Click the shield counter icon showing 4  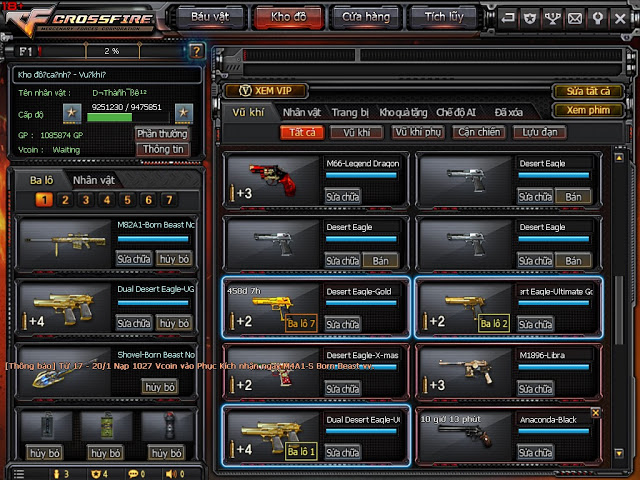tap(96, 474)
